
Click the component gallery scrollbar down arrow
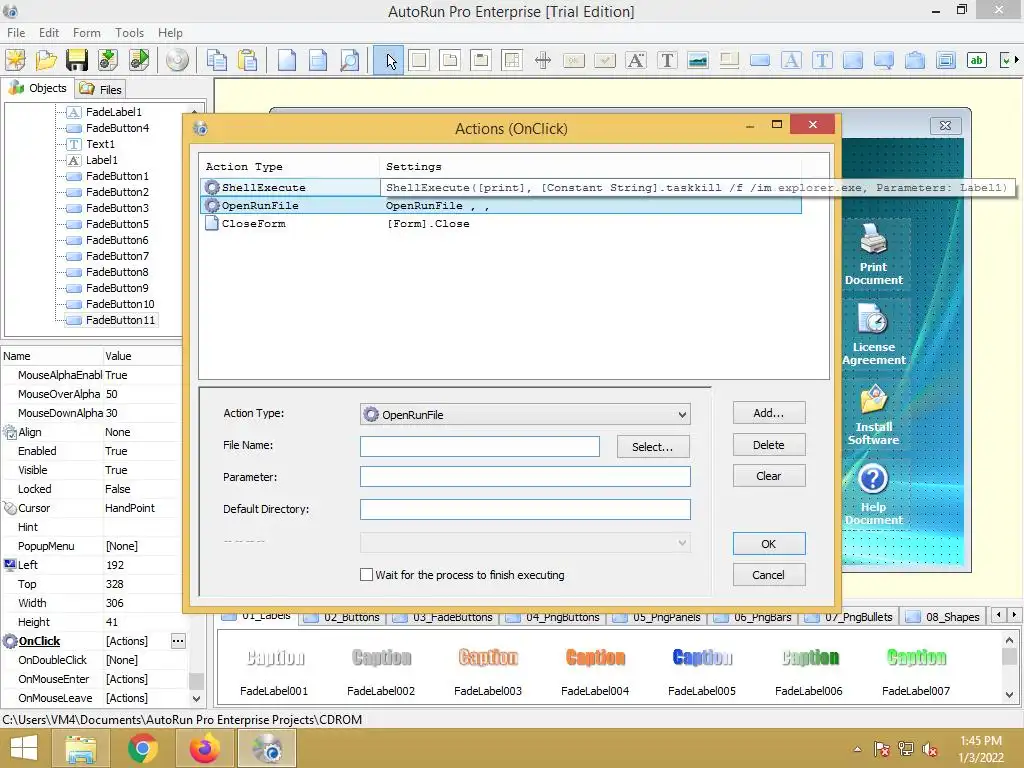tap(1010, 694)
